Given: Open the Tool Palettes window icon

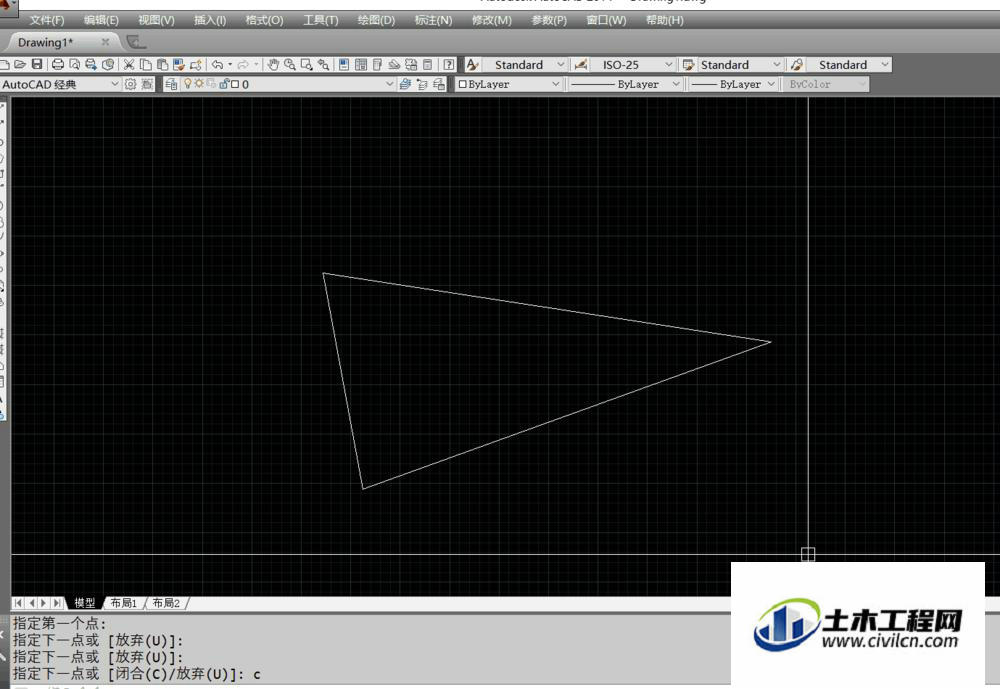Looking at the screenshot, I should coord(378,64).
